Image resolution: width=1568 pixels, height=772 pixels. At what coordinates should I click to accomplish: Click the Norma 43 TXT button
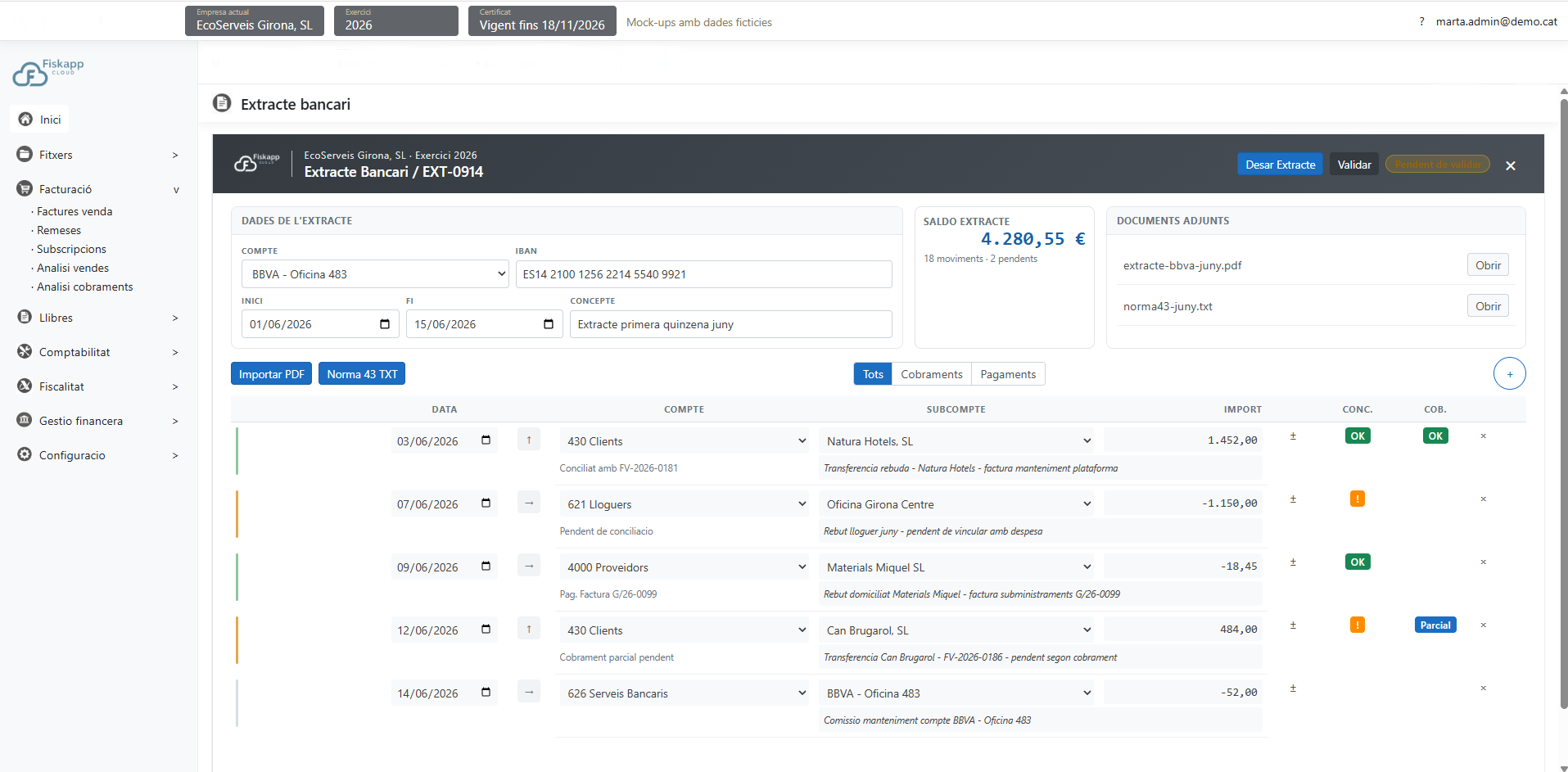(362, 374)
